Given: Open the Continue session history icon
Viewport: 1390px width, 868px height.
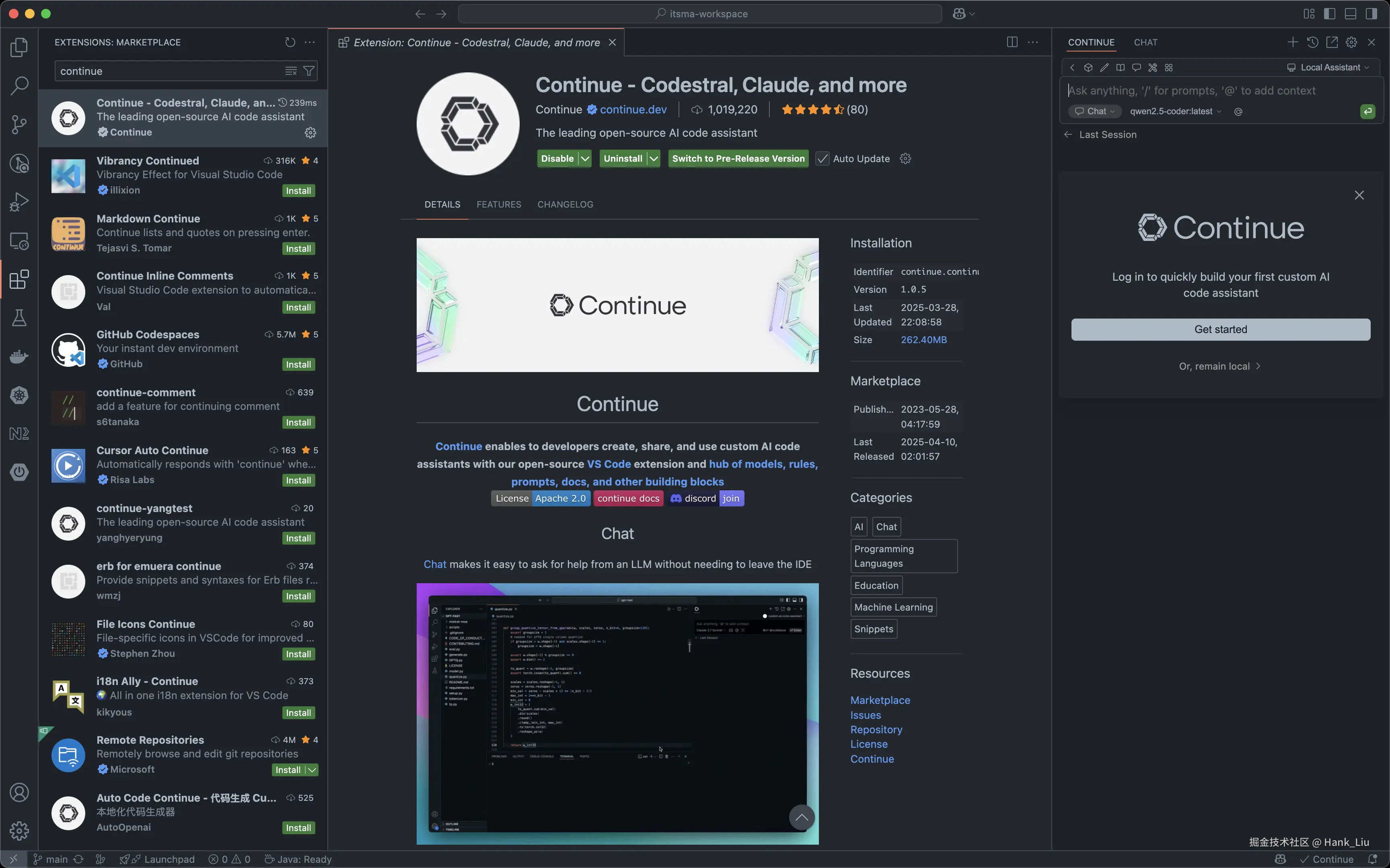Looking at the screenshot, I should 1312,43.
